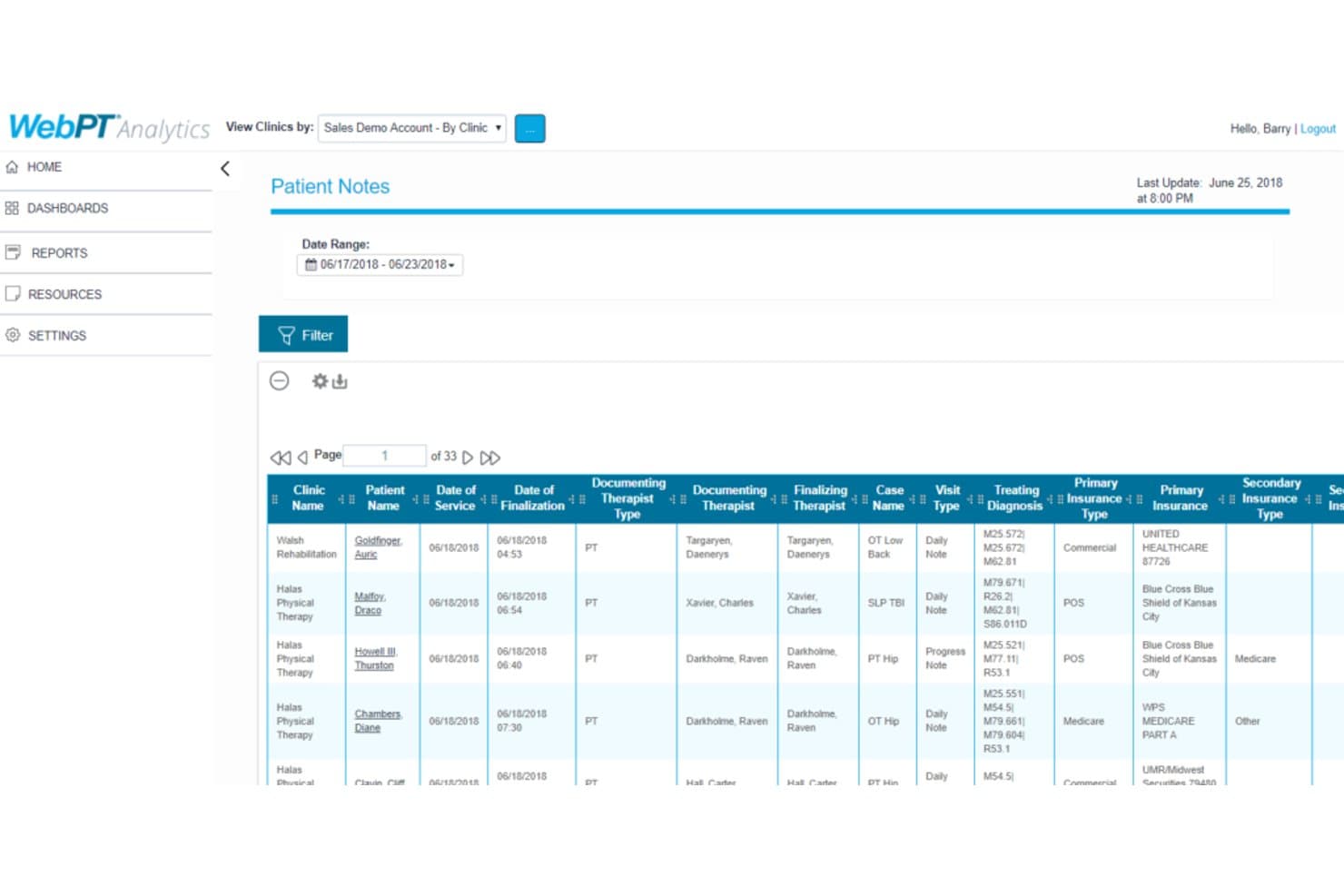Sort by the Case Name column header
Screen dimensions: 1344x896
(888, 497)
